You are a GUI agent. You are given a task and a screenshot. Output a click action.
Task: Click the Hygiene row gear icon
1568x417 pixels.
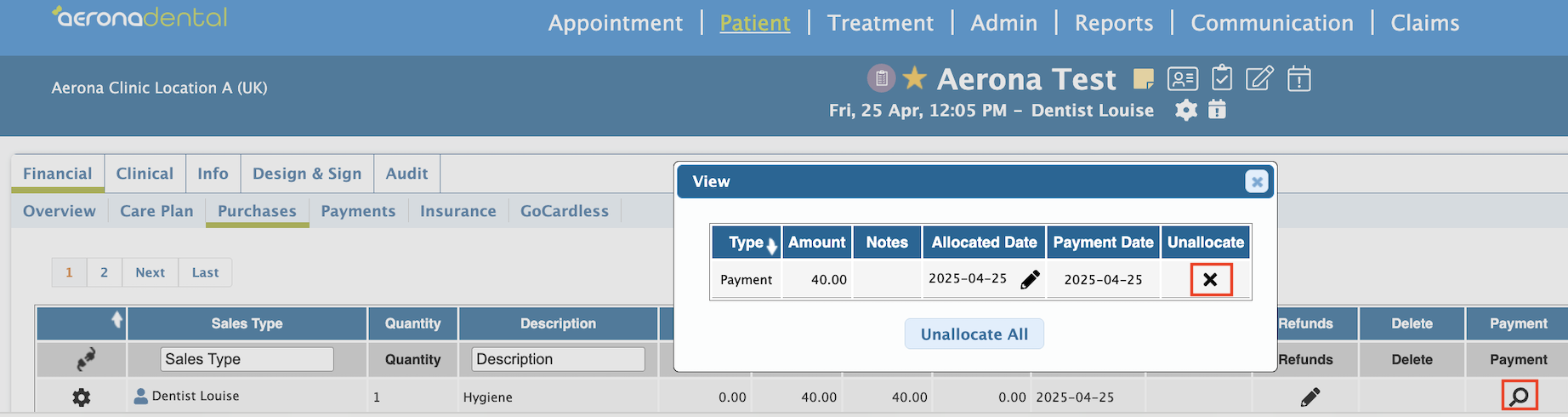coord(82,397)
